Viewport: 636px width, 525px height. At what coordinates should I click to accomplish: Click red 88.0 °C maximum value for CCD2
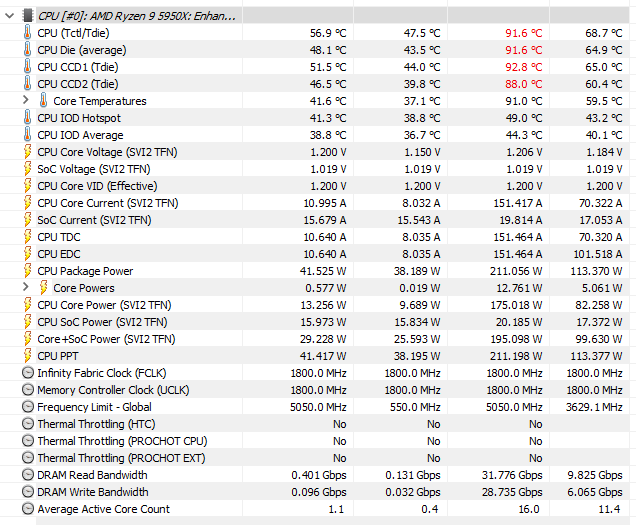524,84
